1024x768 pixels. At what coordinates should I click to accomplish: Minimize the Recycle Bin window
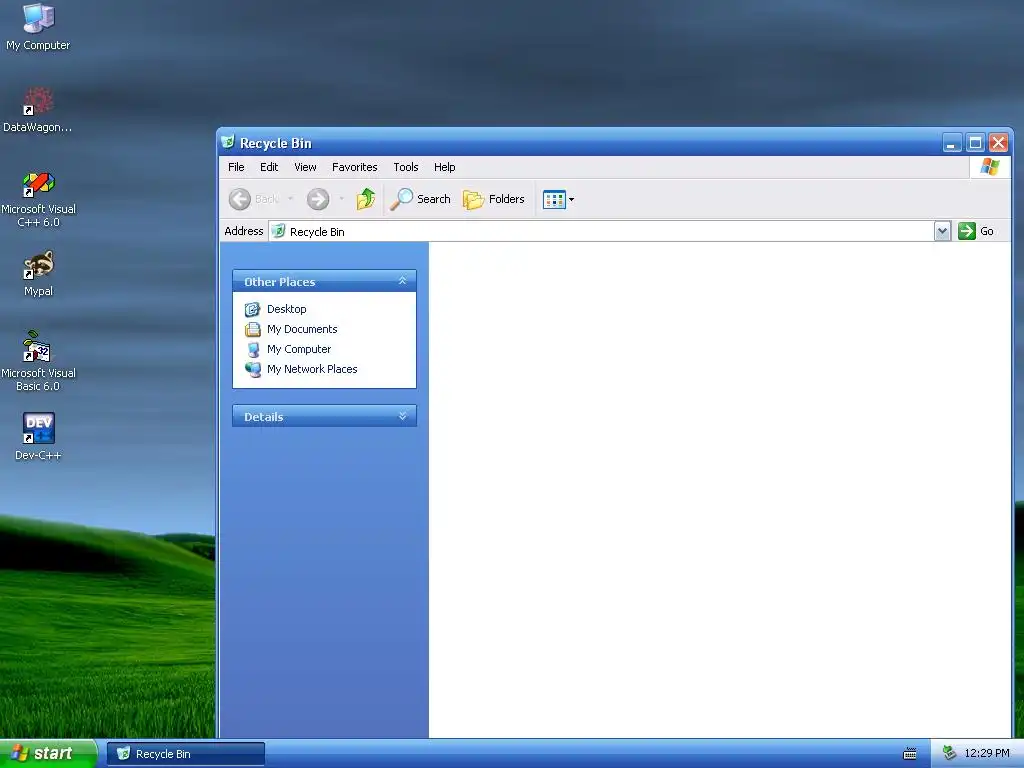(952, 142)
